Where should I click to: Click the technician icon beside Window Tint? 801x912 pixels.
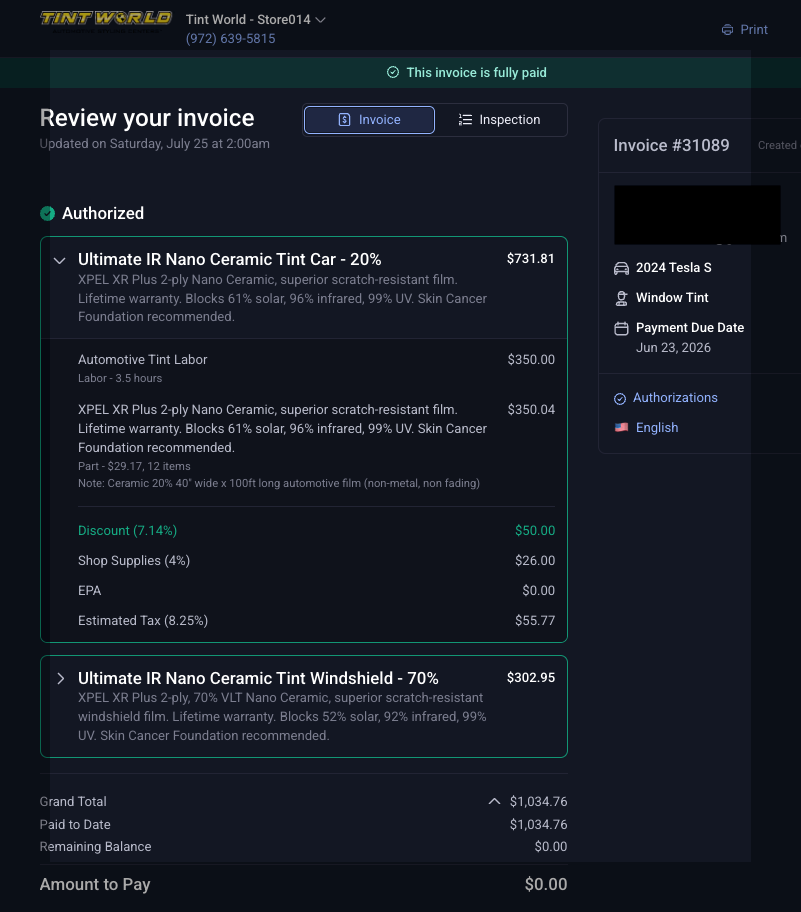(x=621, y=298)
